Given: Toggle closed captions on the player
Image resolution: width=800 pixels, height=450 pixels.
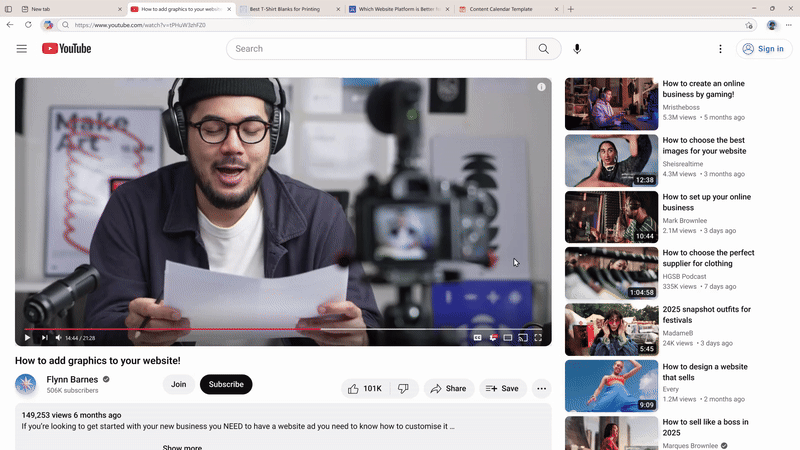Looking at the screenshot, I should [x=478, y=338].
